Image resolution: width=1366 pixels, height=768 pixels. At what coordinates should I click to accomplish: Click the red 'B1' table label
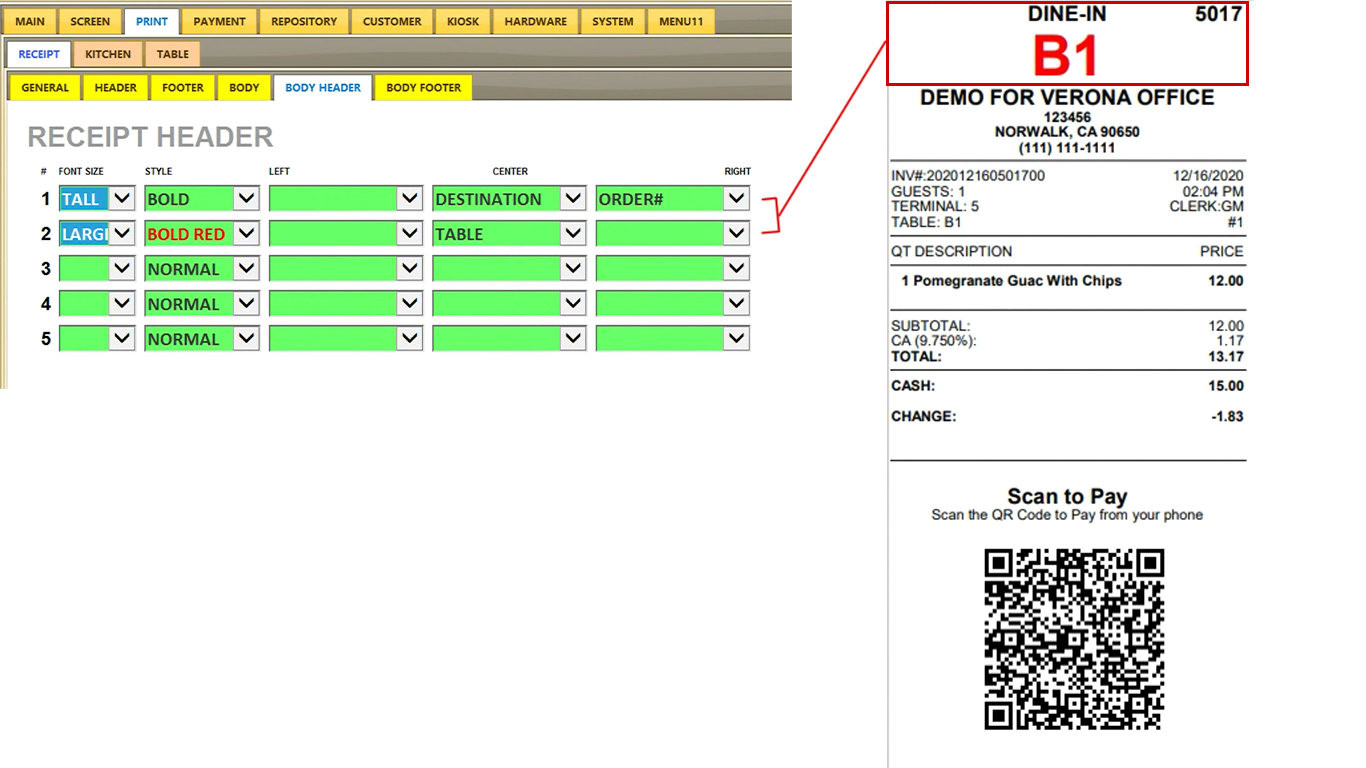[x=1066, y=55]
